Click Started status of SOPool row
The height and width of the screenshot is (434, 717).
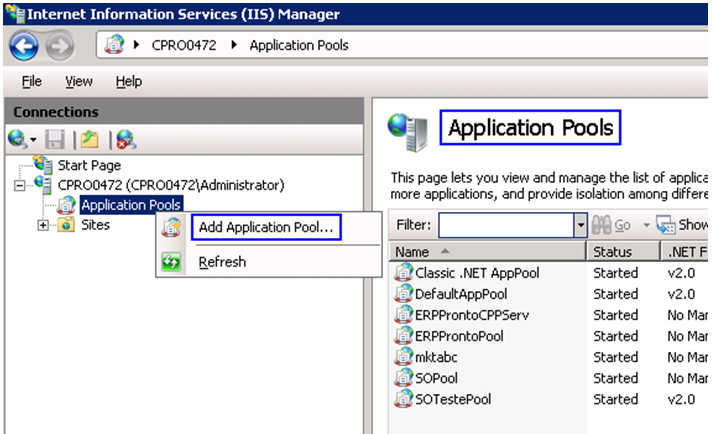(x=615, y=378)
